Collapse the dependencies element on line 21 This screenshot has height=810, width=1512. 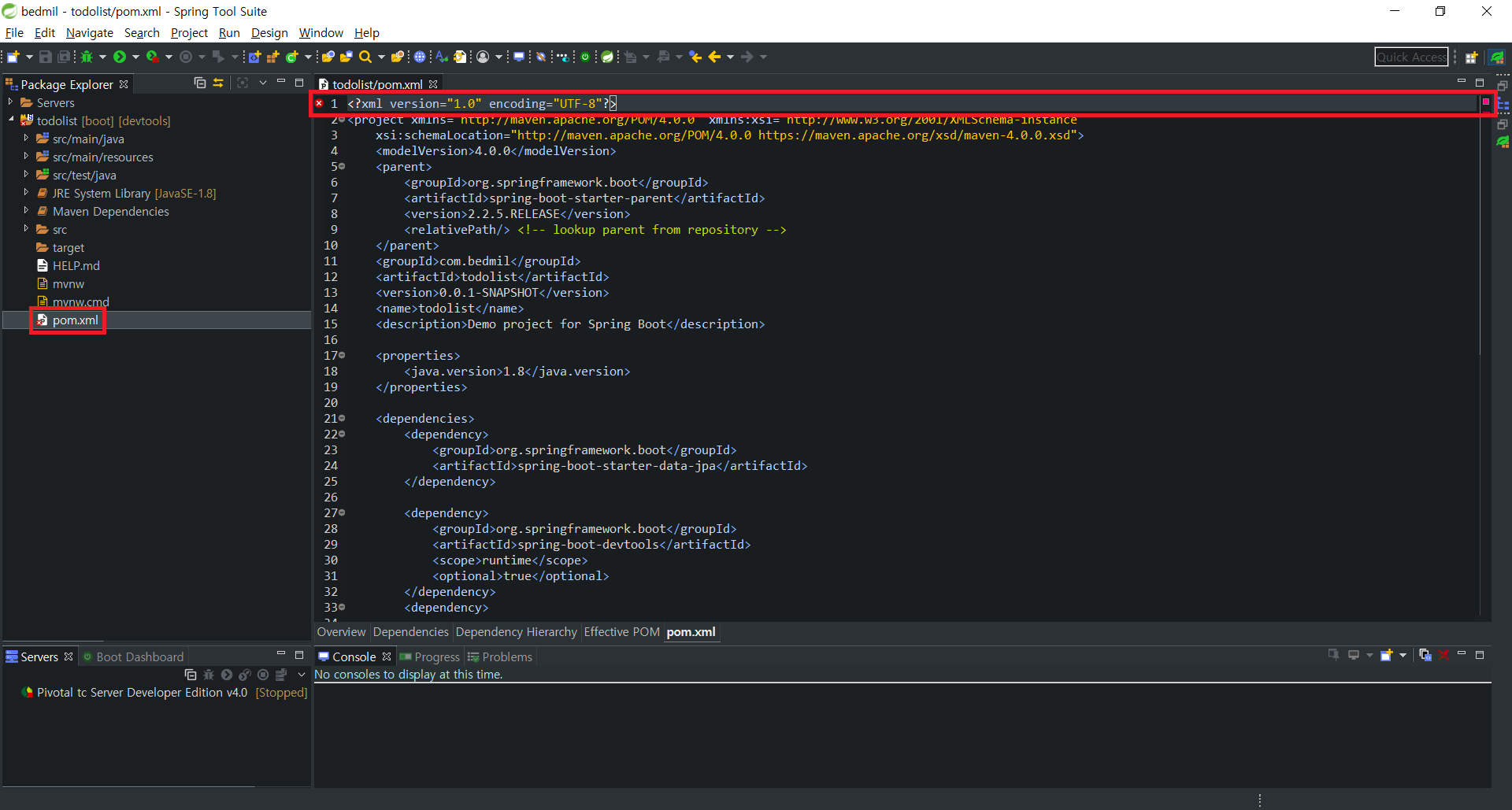click(343, 418)
